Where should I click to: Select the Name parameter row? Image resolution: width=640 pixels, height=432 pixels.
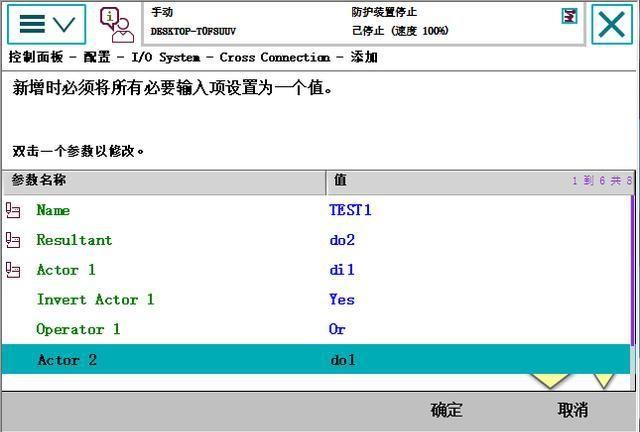(x=316, y=210)
